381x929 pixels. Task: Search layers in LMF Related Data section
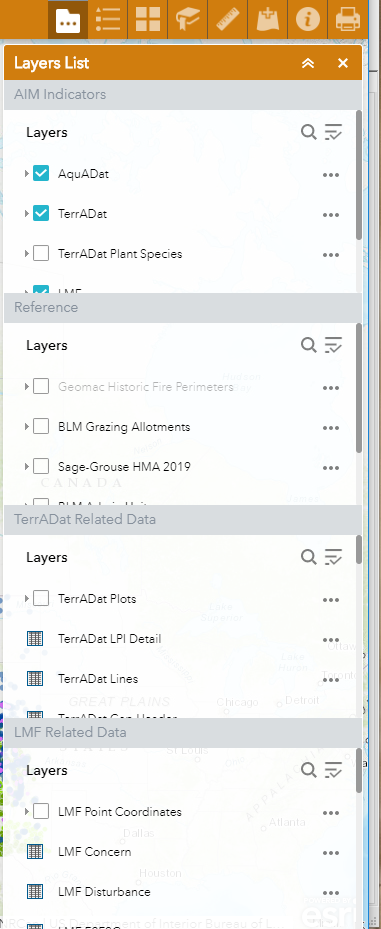click(x=309, y=770)
